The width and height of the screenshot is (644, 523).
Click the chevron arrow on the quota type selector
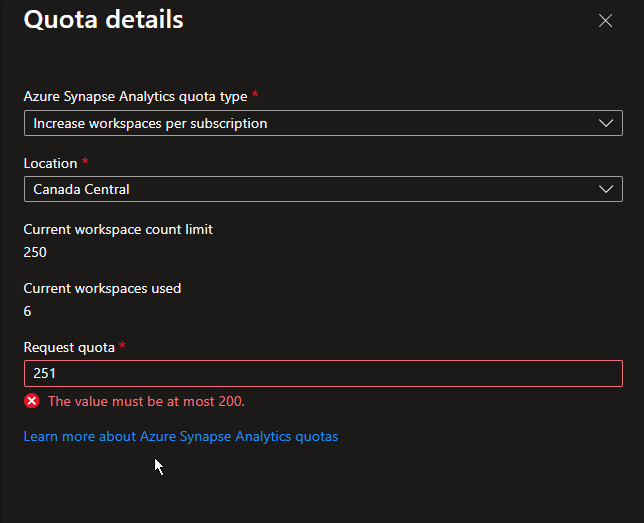[604, 124]
